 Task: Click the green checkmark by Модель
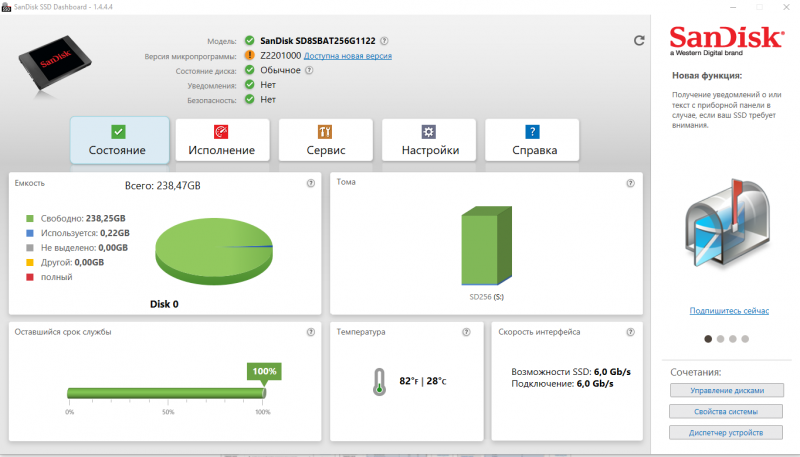click(x=249, y=40)
